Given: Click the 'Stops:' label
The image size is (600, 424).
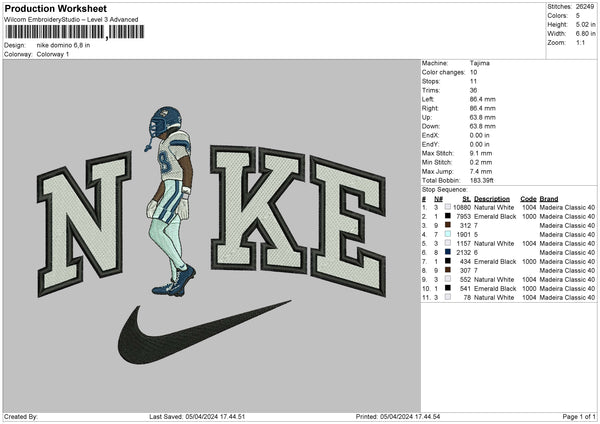Looking at the screenshot, I should point(431,81).
